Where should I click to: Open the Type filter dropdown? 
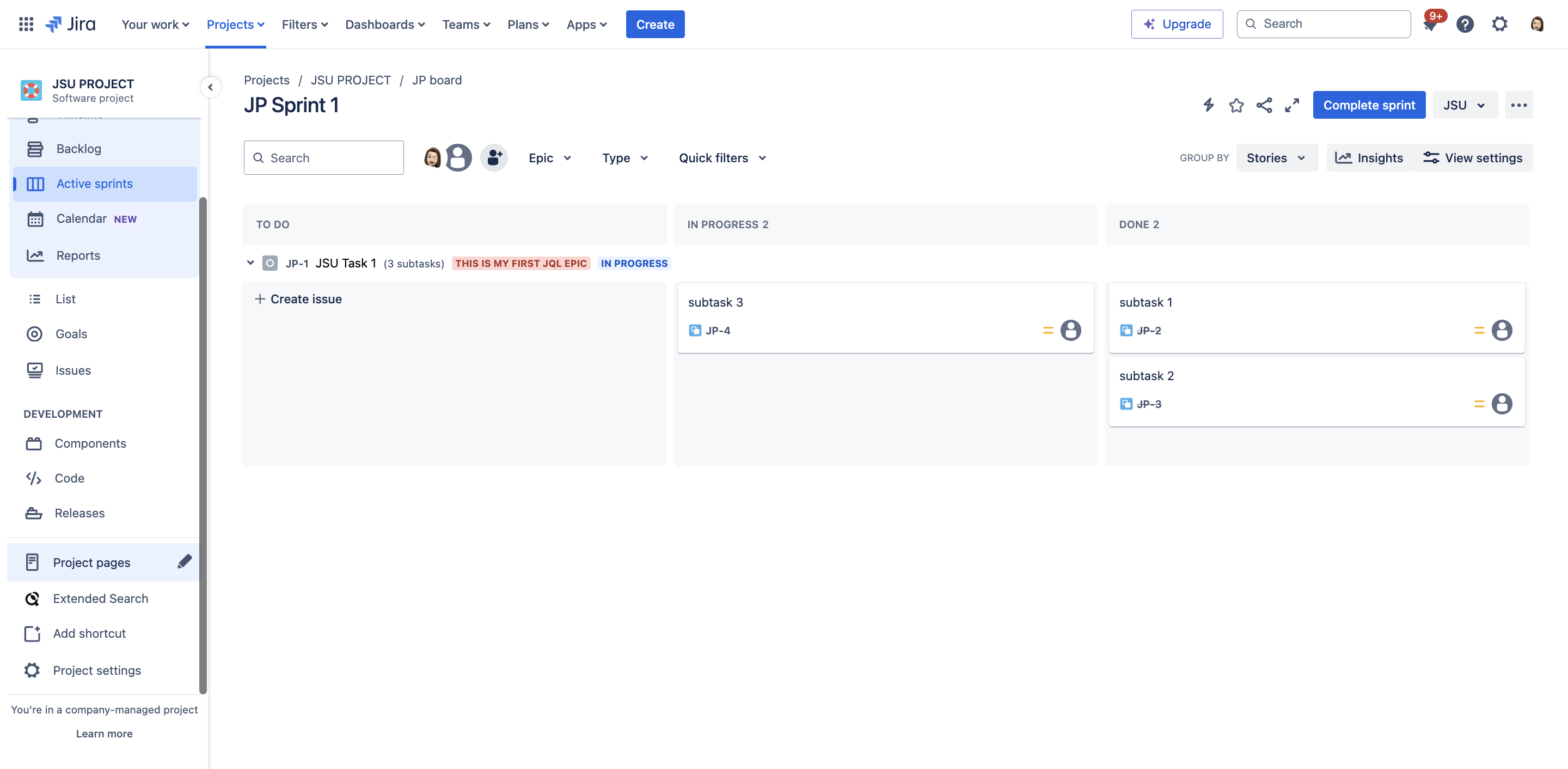click(x=625, y=157)
